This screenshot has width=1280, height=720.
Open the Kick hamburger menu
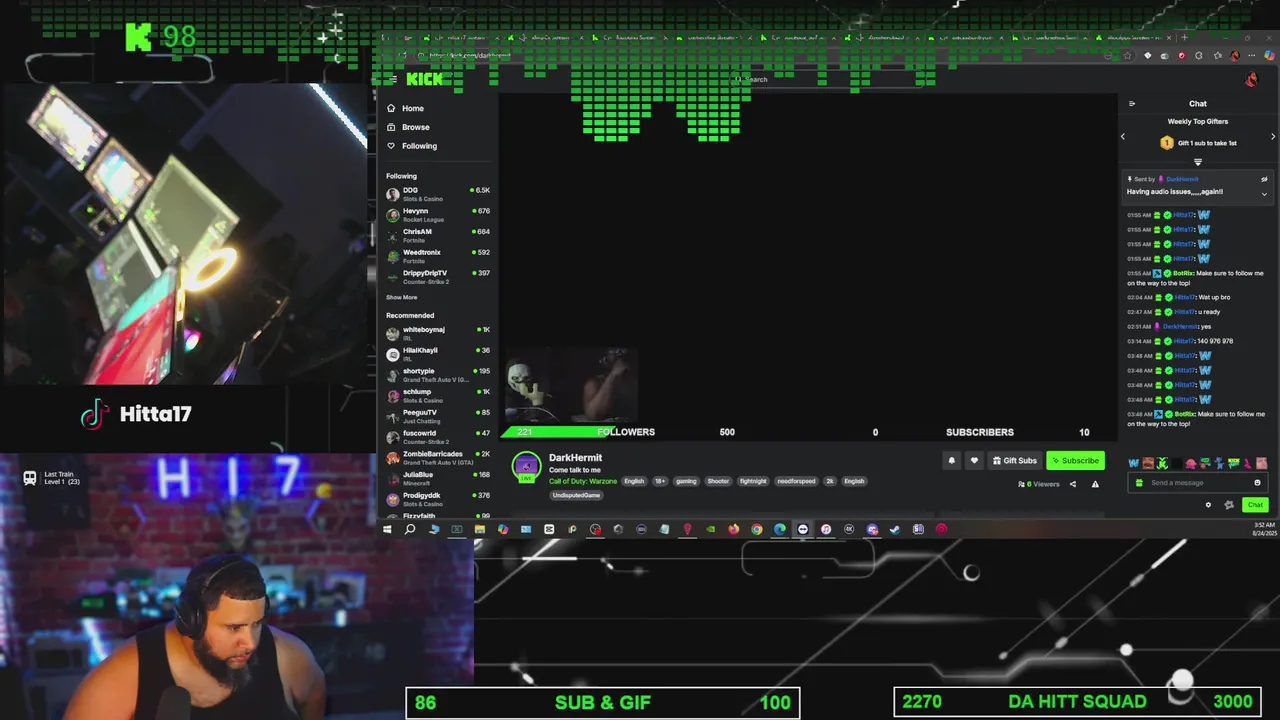point(393,79)
